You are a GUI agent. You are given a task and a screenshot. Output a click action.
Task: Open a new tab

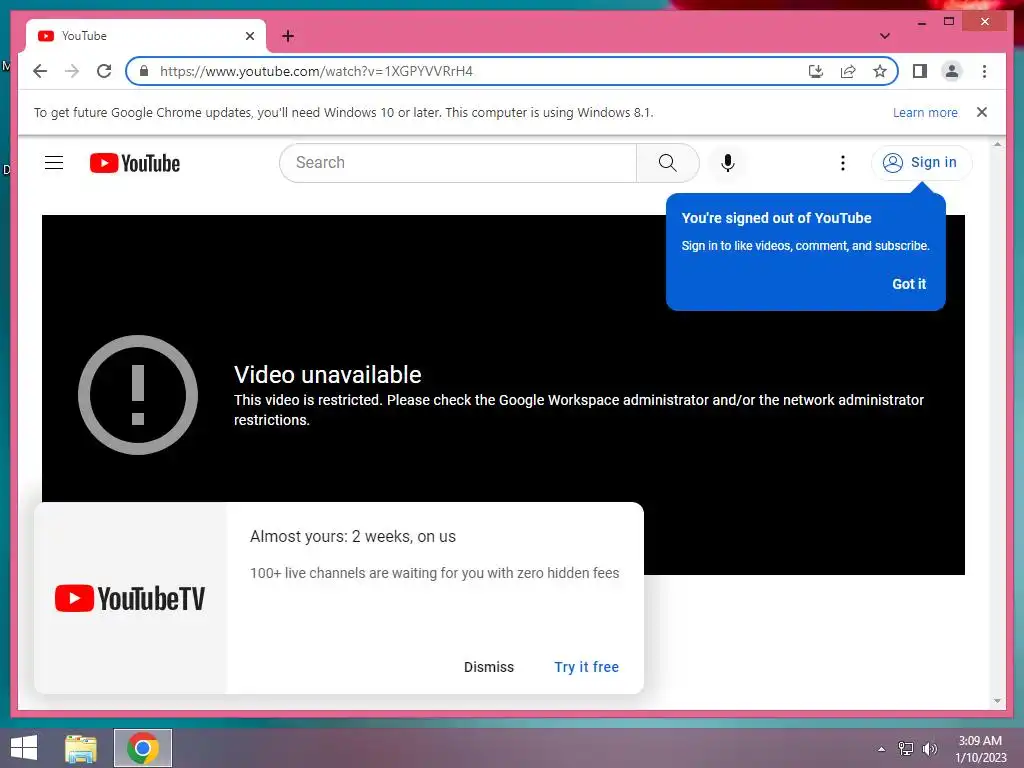(288, 36)
